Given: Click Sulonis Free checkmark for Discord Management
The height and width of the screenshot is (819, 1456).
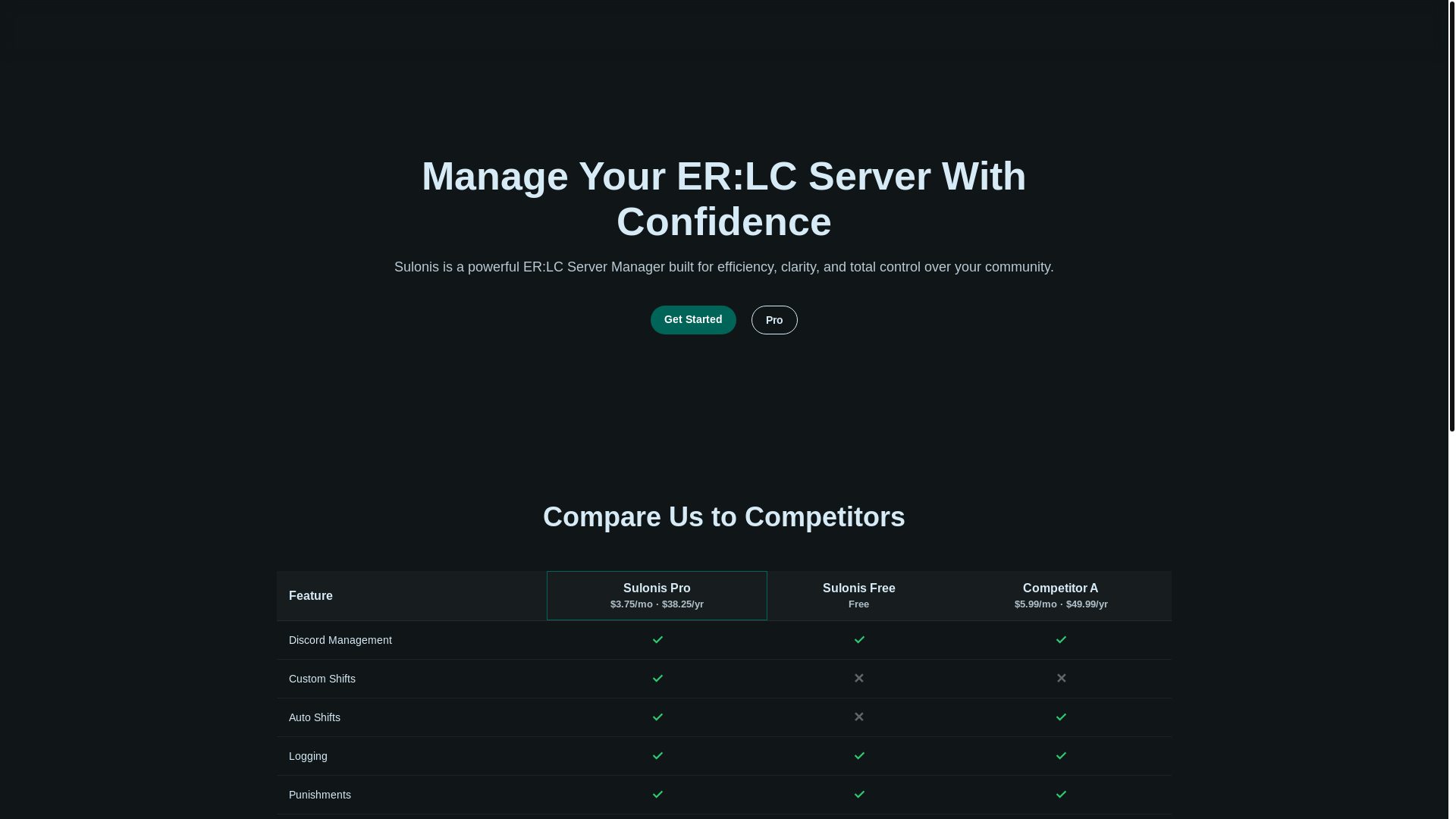Looking at the screenshot, I should coord(859,640).
